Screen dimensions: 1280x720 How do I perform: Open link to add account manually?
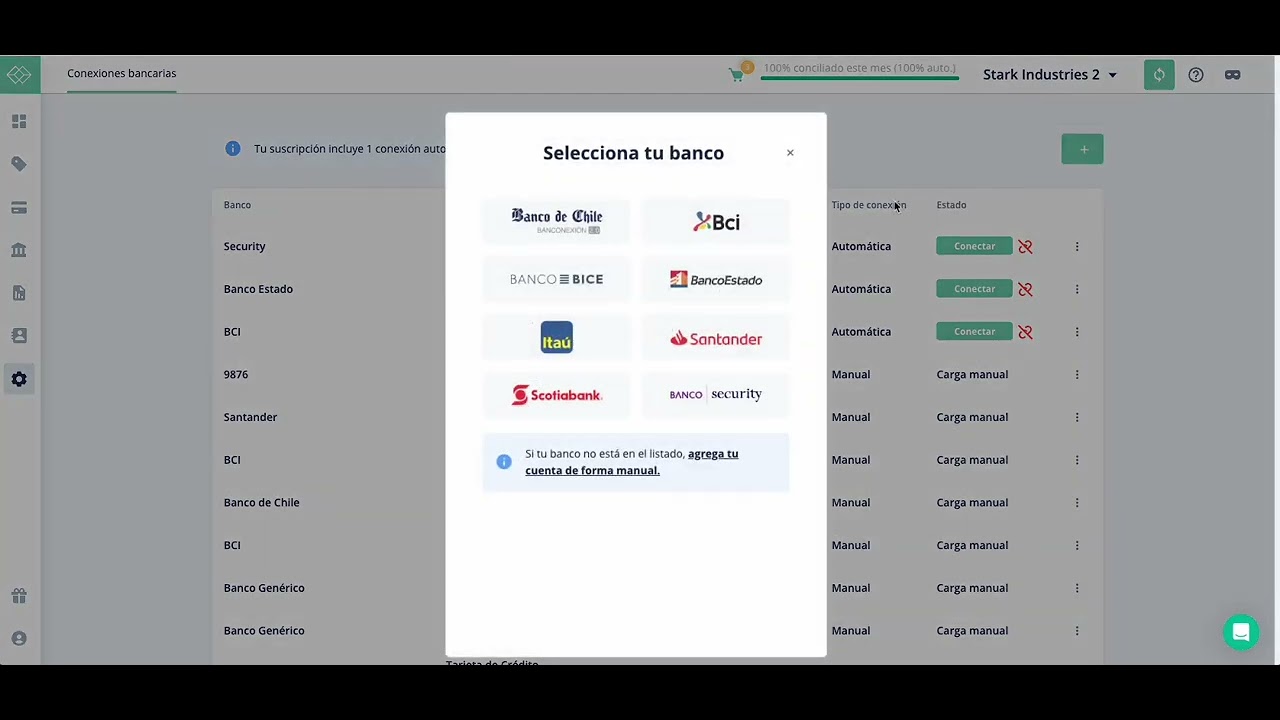click(x=632, y=462)
